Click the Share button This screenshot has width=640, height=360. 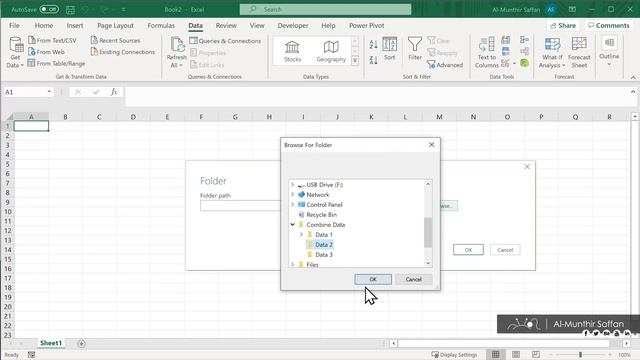point(563,25)
